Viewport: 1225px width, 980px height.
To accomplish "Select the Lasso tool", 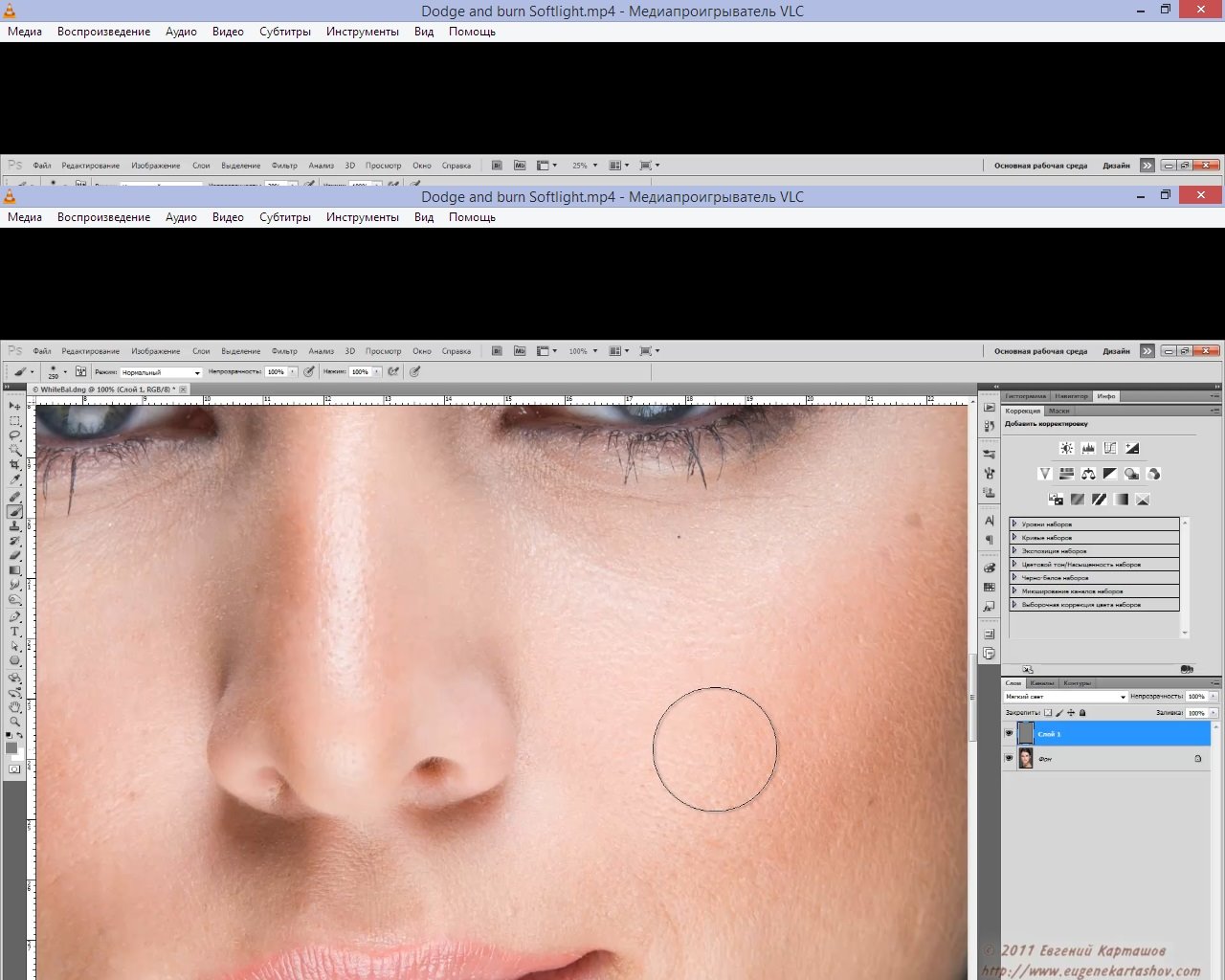I will [14, 435].
